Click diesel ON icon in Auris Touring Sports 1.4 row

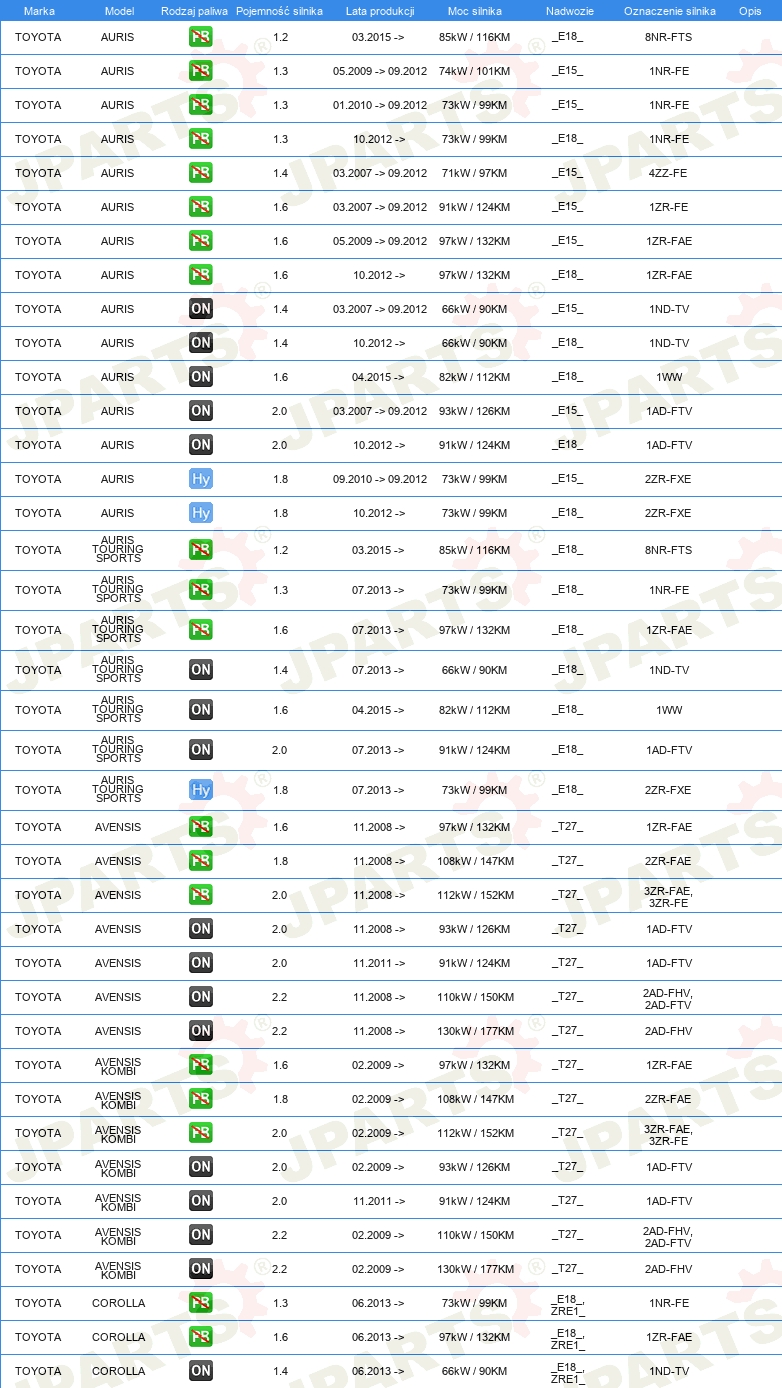[x=201, y=670]
